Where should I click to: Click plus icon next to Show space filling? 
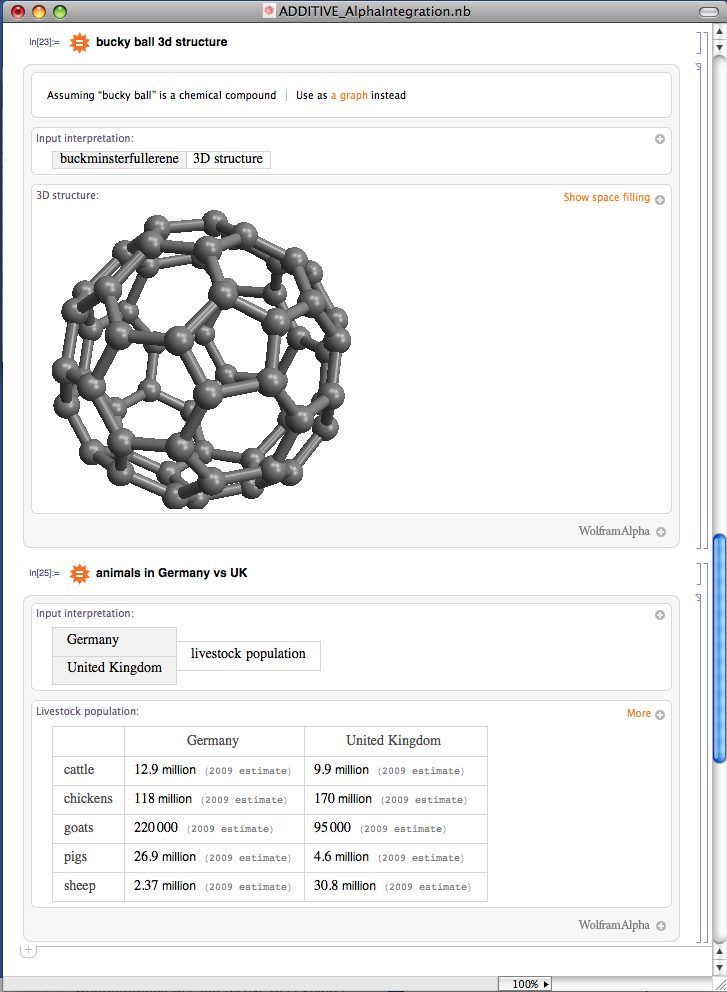pos(660,199)
